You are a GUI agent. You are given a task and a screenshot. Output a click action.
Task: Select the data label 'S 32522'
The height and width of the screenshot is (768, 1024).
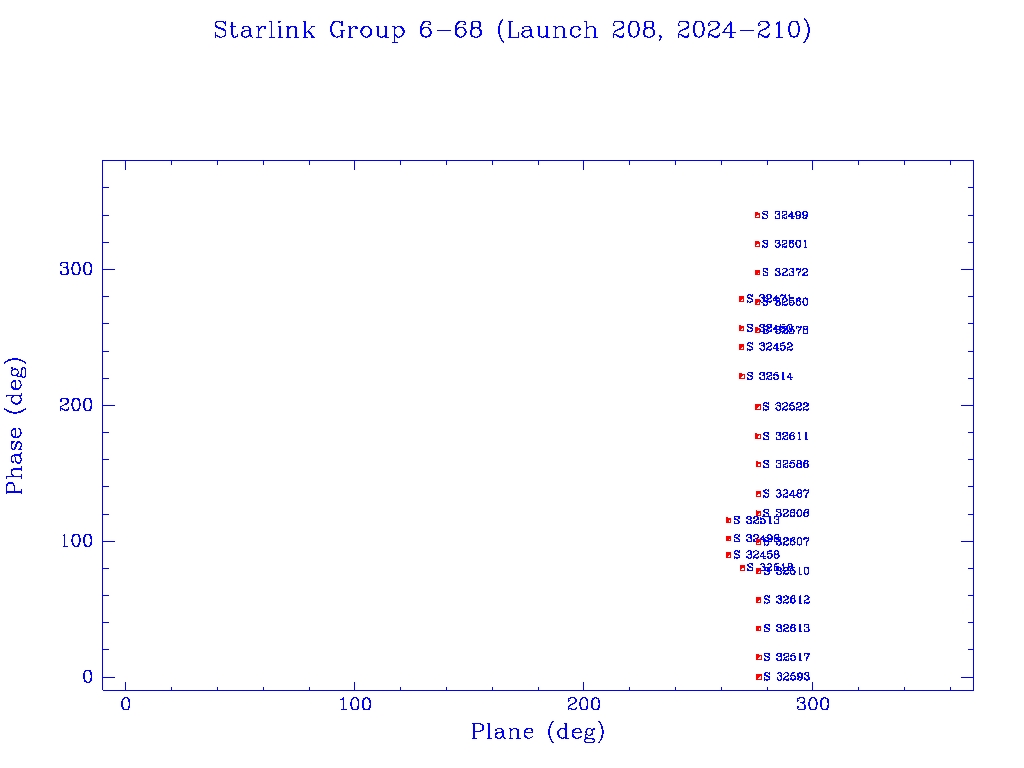[786, 407]
